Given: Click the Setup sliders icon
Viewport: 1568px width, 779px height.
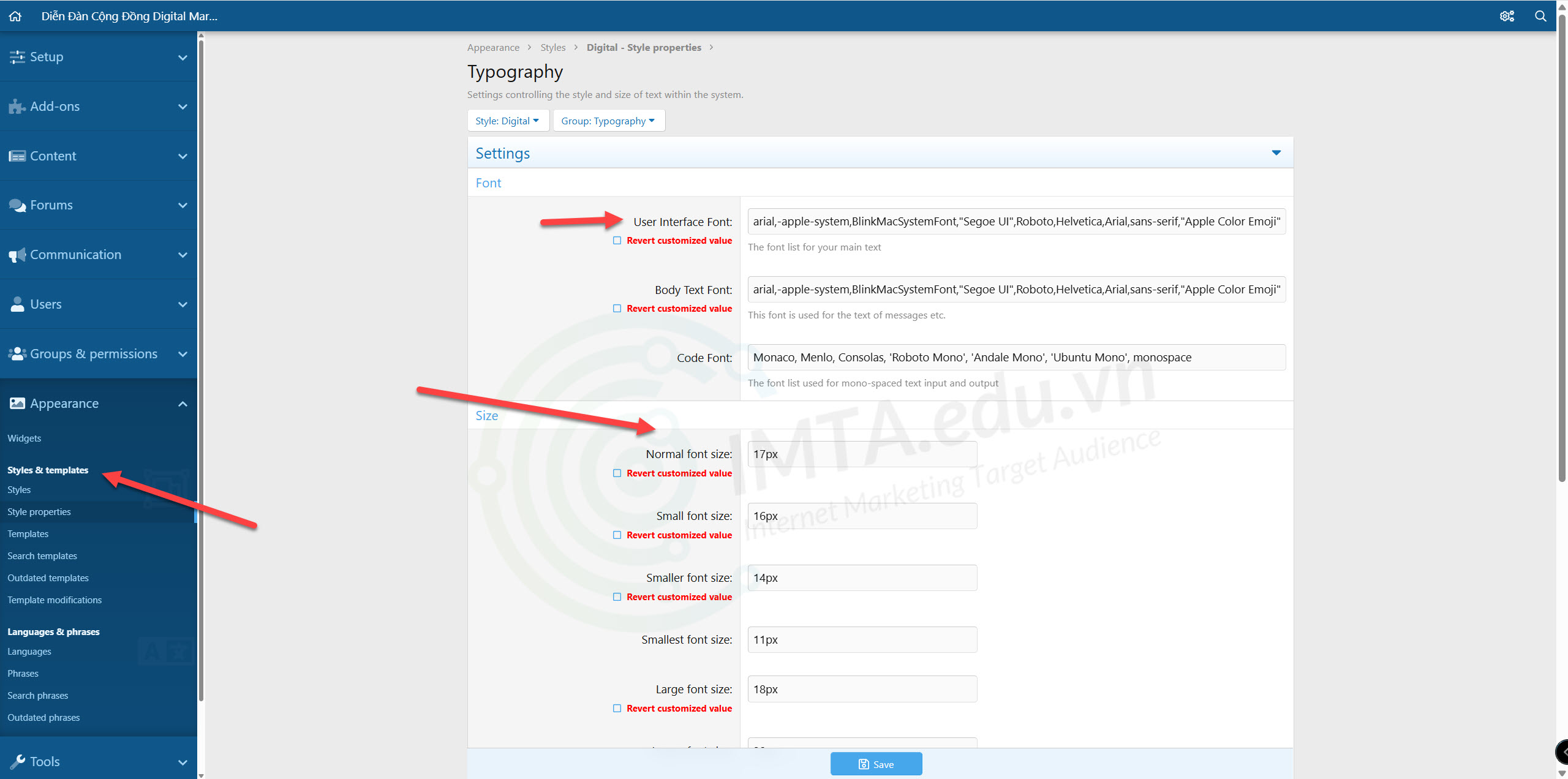Looking at the screenshot, I should click(17, 57).
